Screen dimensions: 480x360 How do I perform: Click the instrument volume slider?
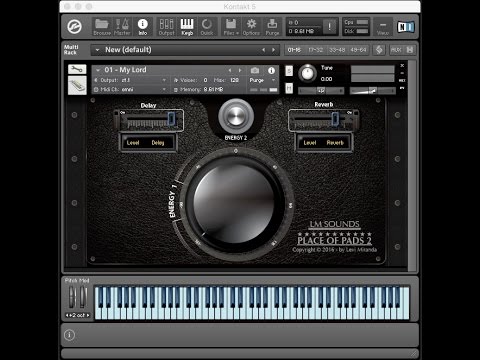[x=372, y=91]
